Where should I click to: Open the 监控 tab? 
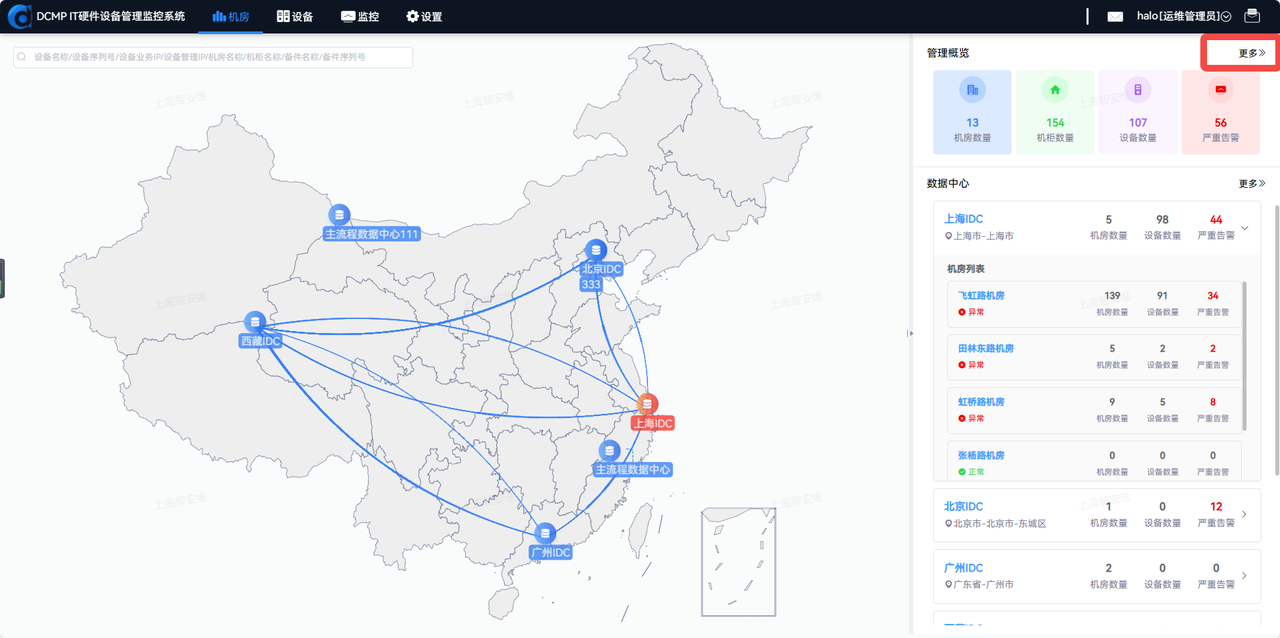pyautogui.click(x=360, y=17)
